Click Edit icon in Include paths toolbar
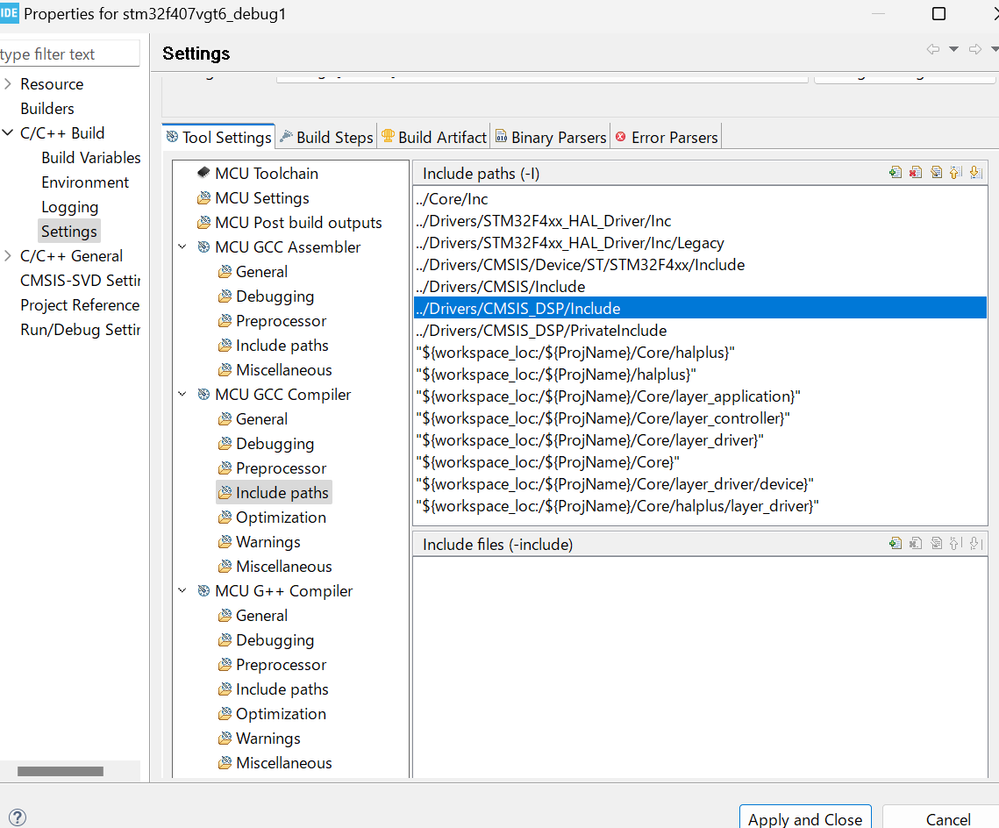 point(935,173)
